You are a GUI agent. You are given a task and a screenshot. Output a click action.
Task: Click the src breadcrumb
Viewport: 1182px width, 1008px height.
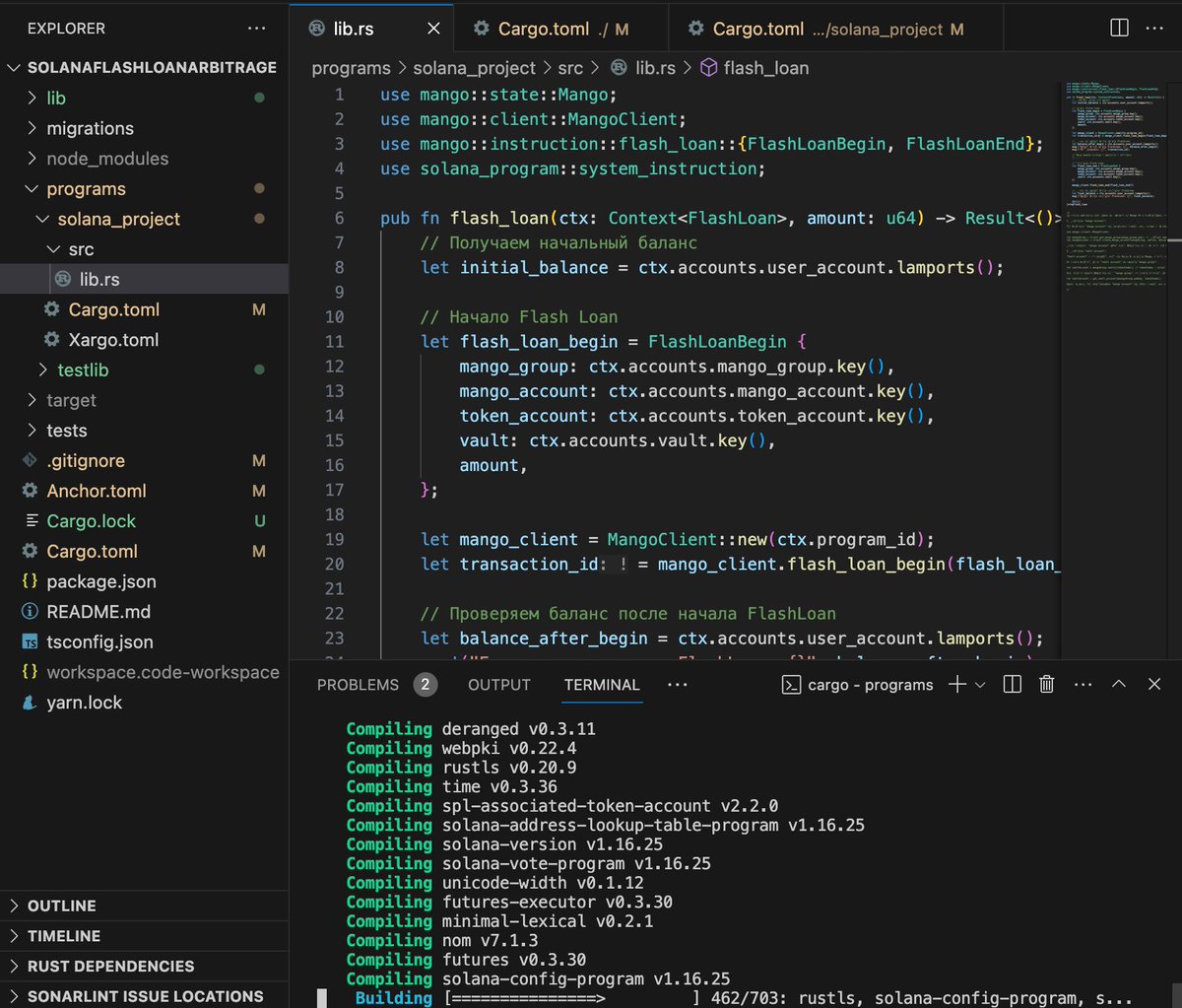pyautogui.click(x=571, y=68)
